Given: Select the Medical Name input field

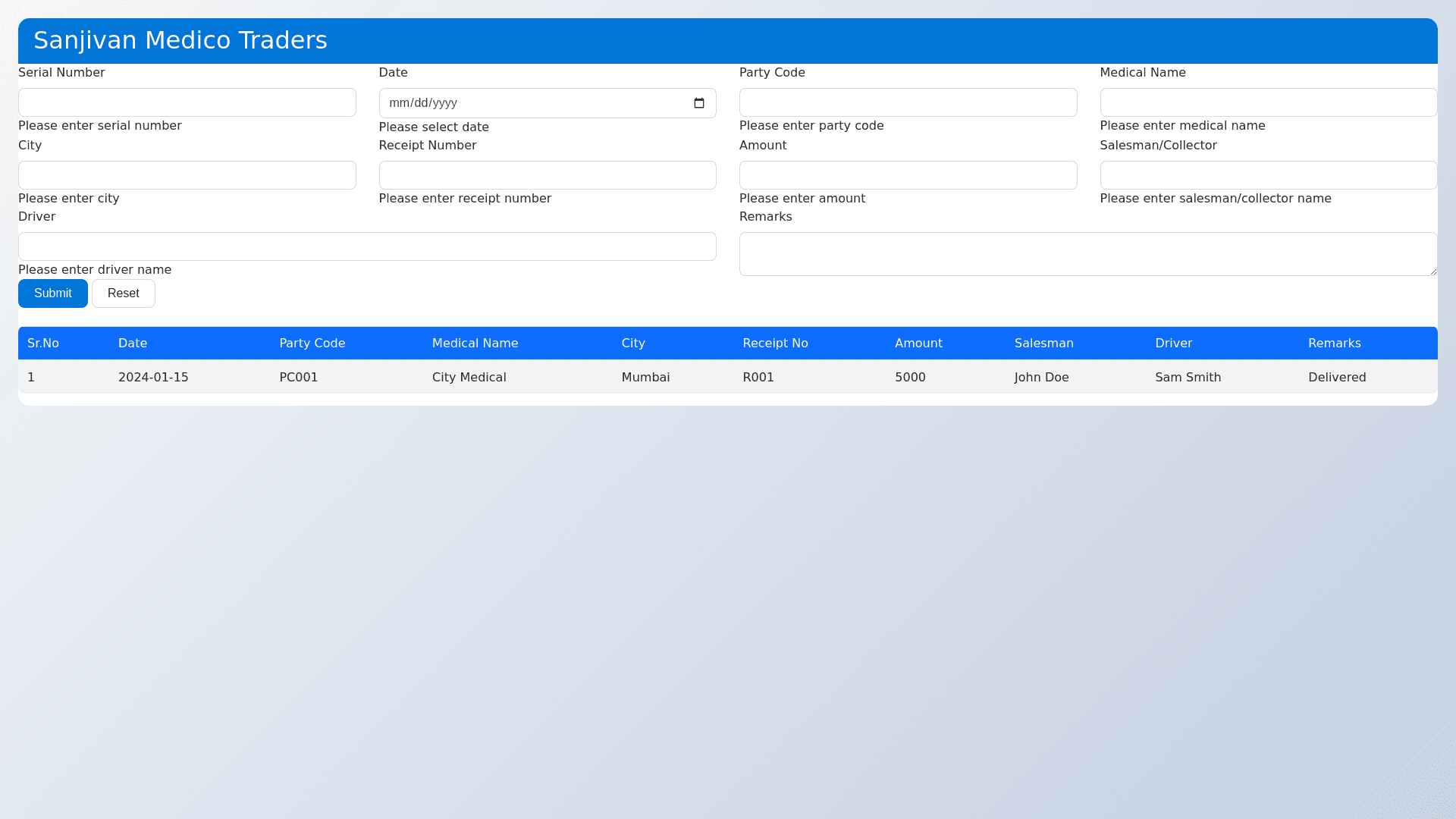Looking at the screenshot, I should (1268, 102).
